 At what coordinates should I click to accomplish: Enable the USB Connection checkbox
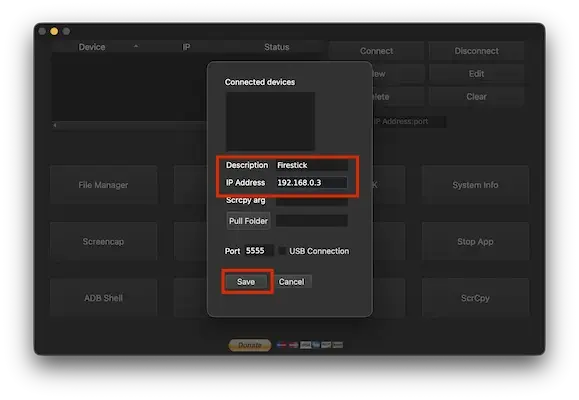pos(282,251)
